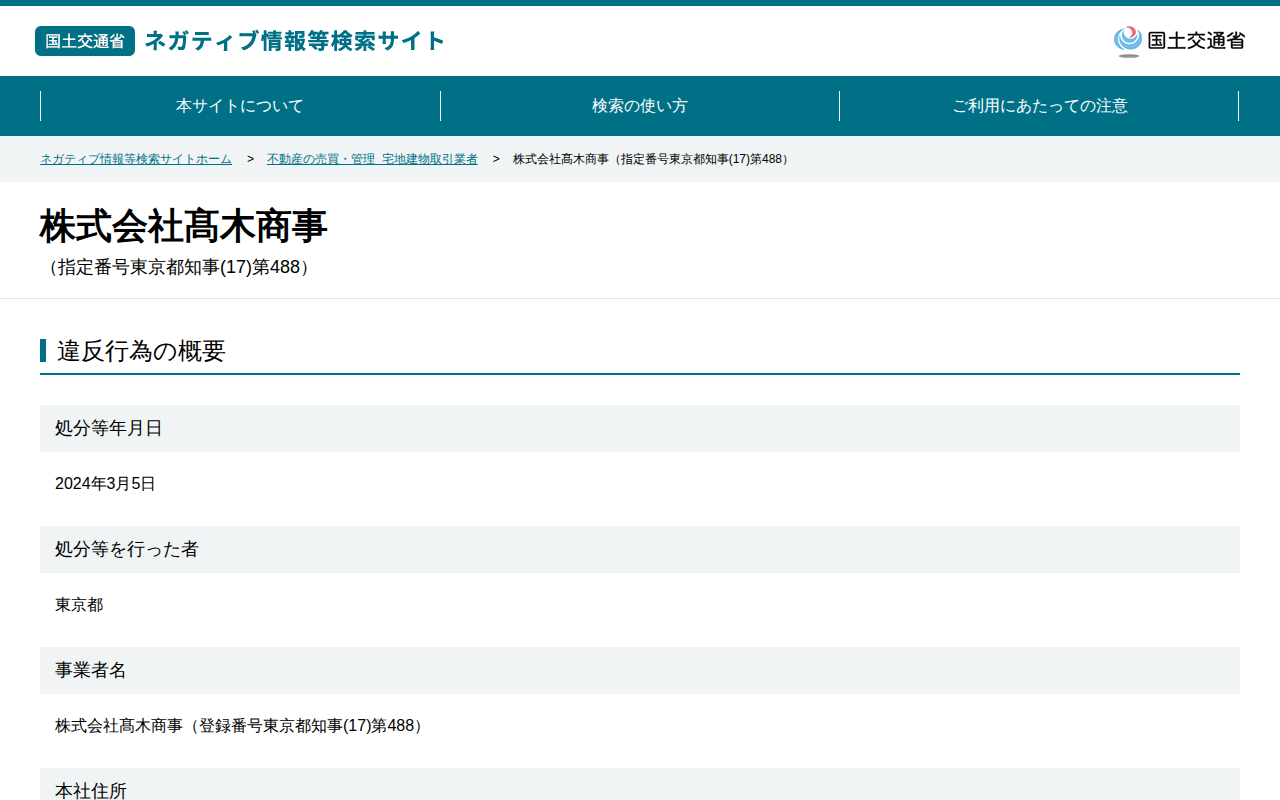Click the 処分等年月日 field label row
The width and height of the screenshot is (1280, 800).
tap(640, 428)
